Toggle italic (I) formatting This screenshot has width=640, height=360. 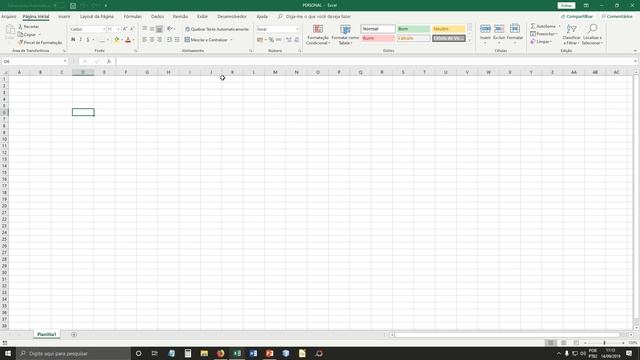pyautogui.click(x=80, y=40)
